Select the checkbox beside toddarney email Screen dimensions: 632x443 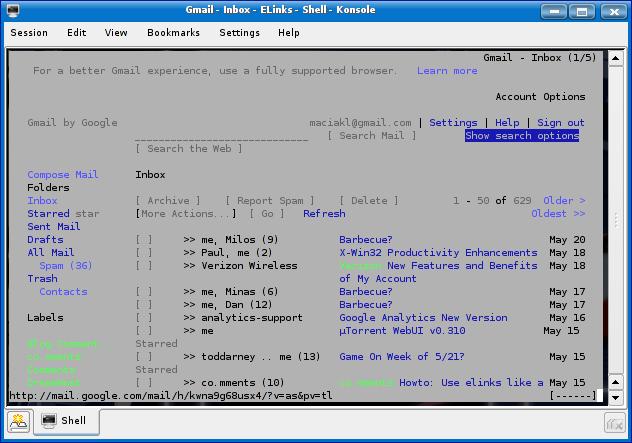[x=144, y=357]
